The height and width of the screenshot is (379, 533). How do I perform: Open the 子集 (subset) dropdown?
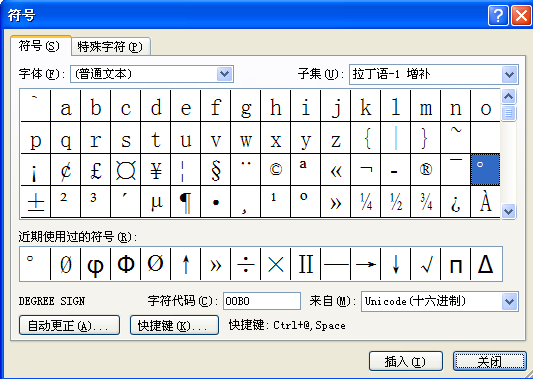[x=509, y=74]
